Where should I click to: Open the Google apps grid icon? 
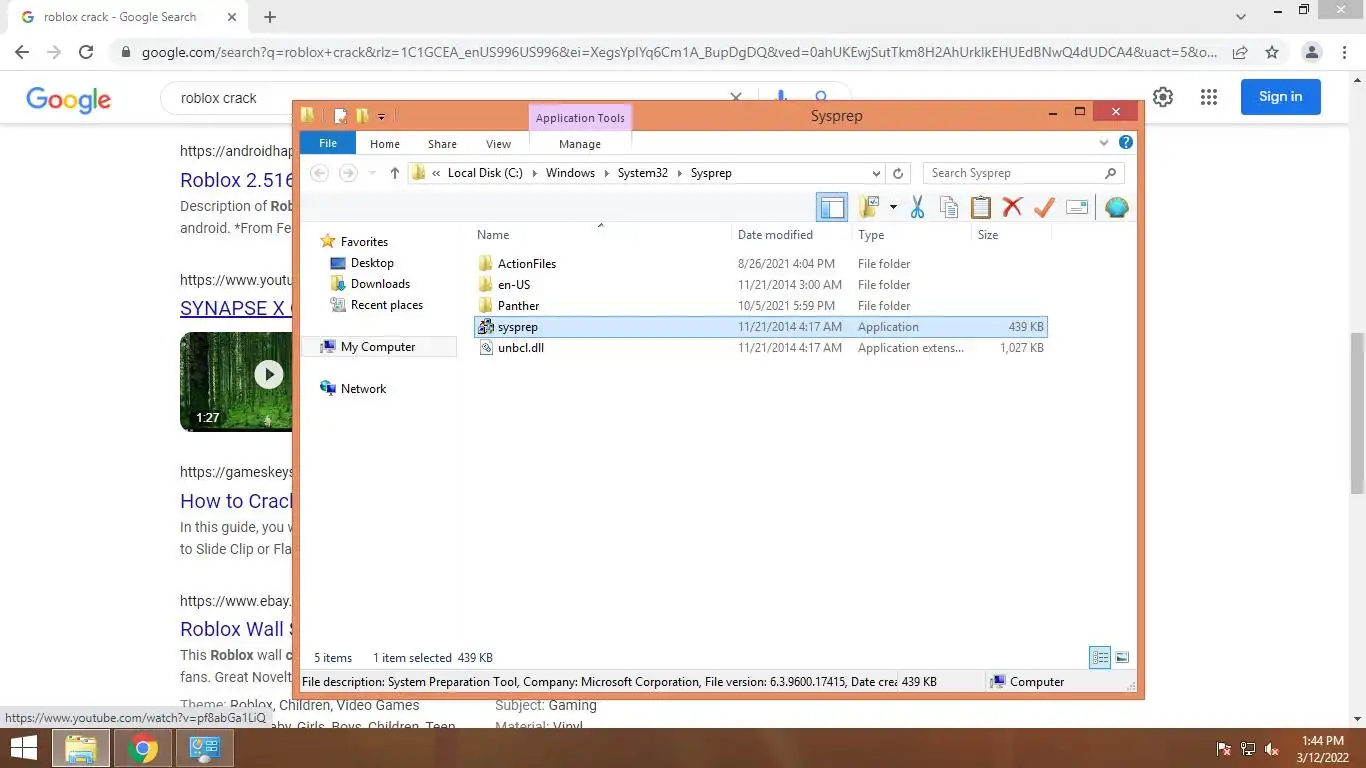(x=1209, y=97)
